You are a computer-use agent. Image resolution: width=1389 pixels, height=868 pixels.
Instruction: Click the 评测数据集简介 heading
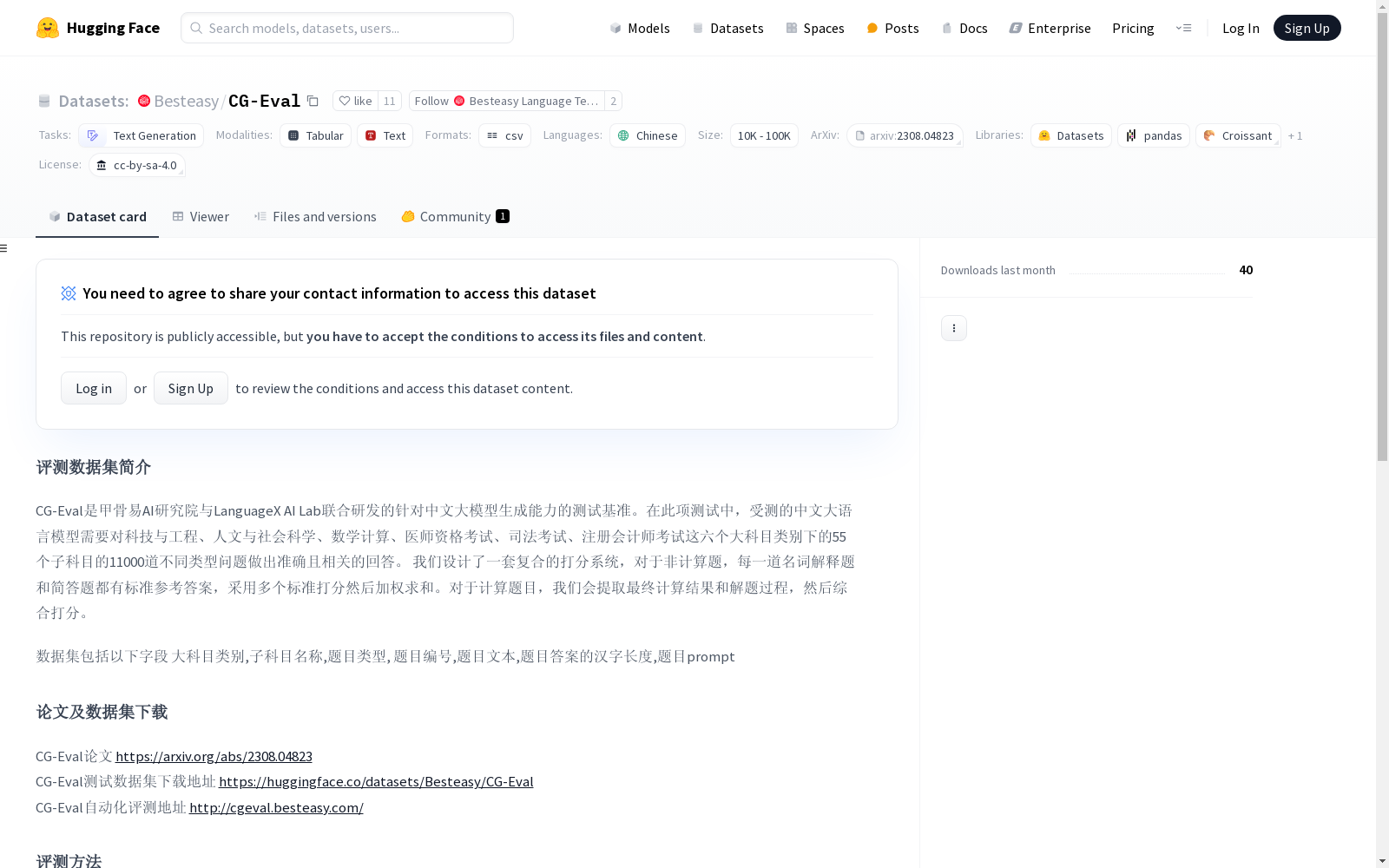tap(94, 467)
